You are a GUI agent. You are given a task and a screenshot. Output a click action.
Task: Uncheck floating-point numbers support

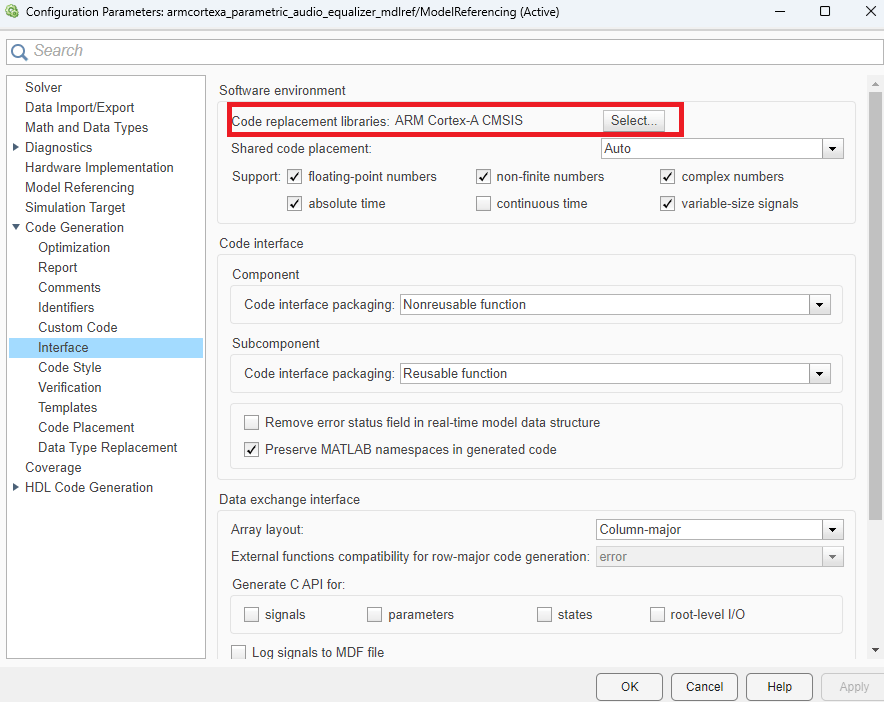pos(294,176)
